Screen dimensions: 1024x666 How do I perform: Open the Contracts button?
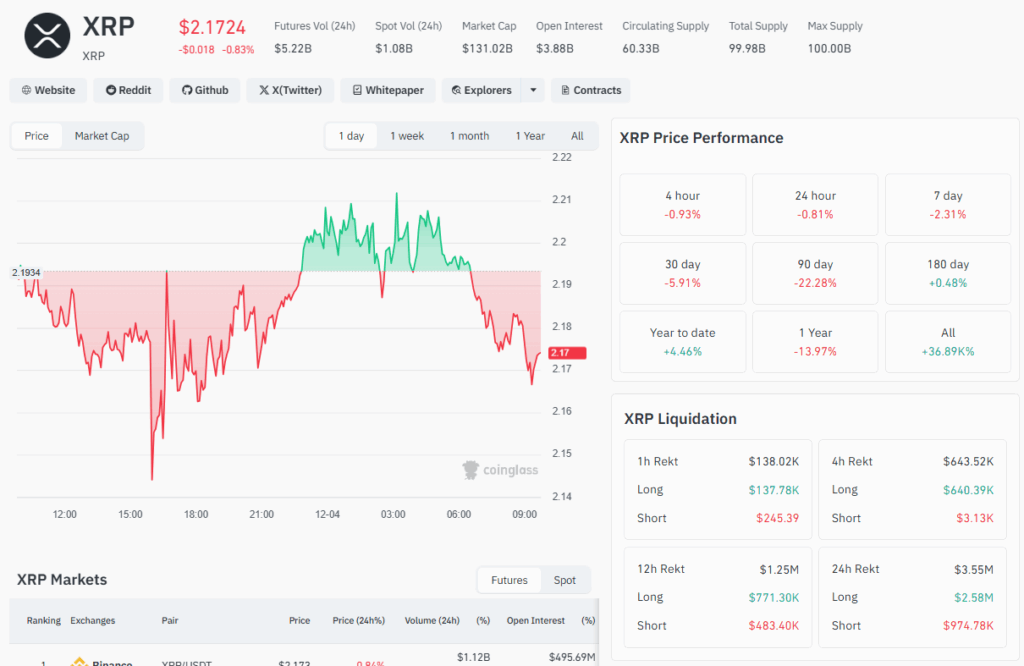click(x=590, y=90)
